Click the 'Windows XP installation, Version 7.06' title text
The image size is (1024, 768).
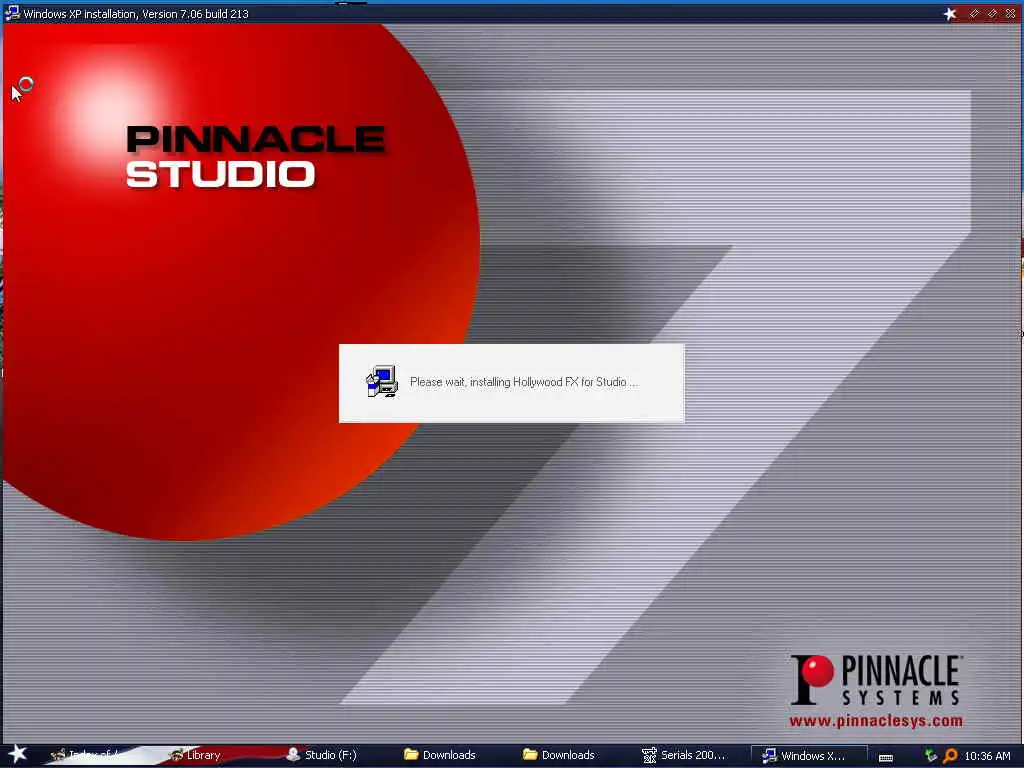tap(136, 14)
